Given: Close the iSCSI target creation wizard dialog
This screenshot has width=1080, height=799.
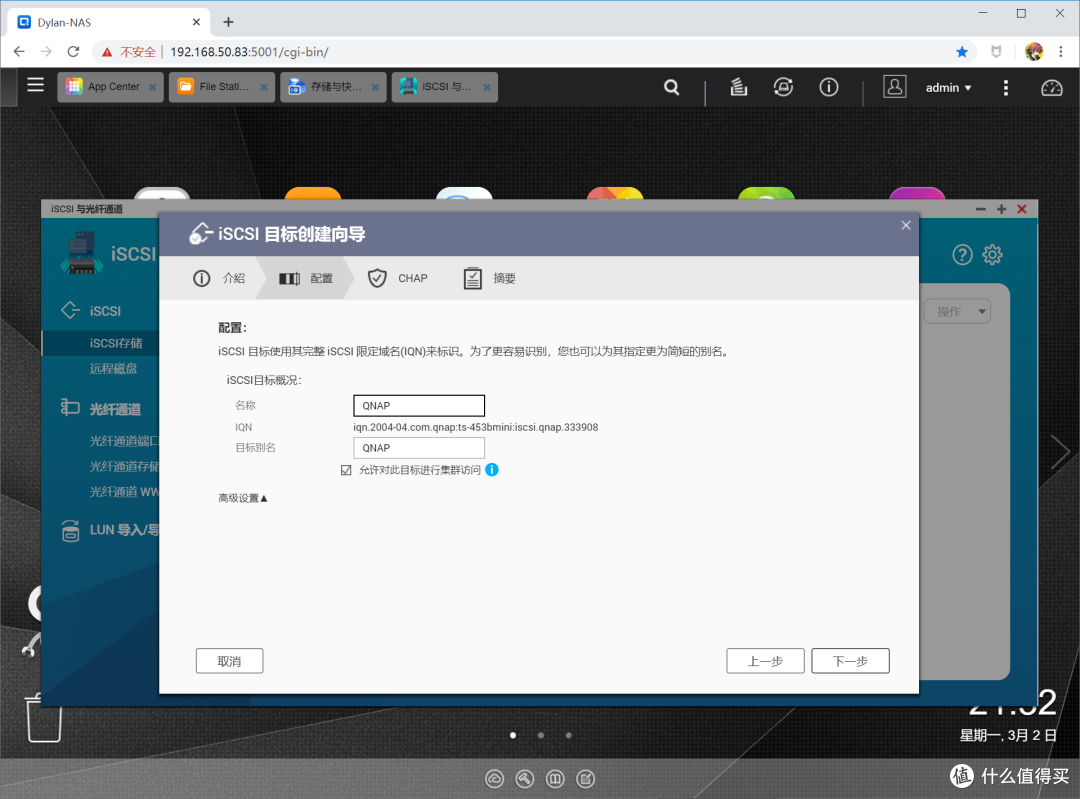Looking at the screenshot, I should pyautogui.click(x=906, y=225).
